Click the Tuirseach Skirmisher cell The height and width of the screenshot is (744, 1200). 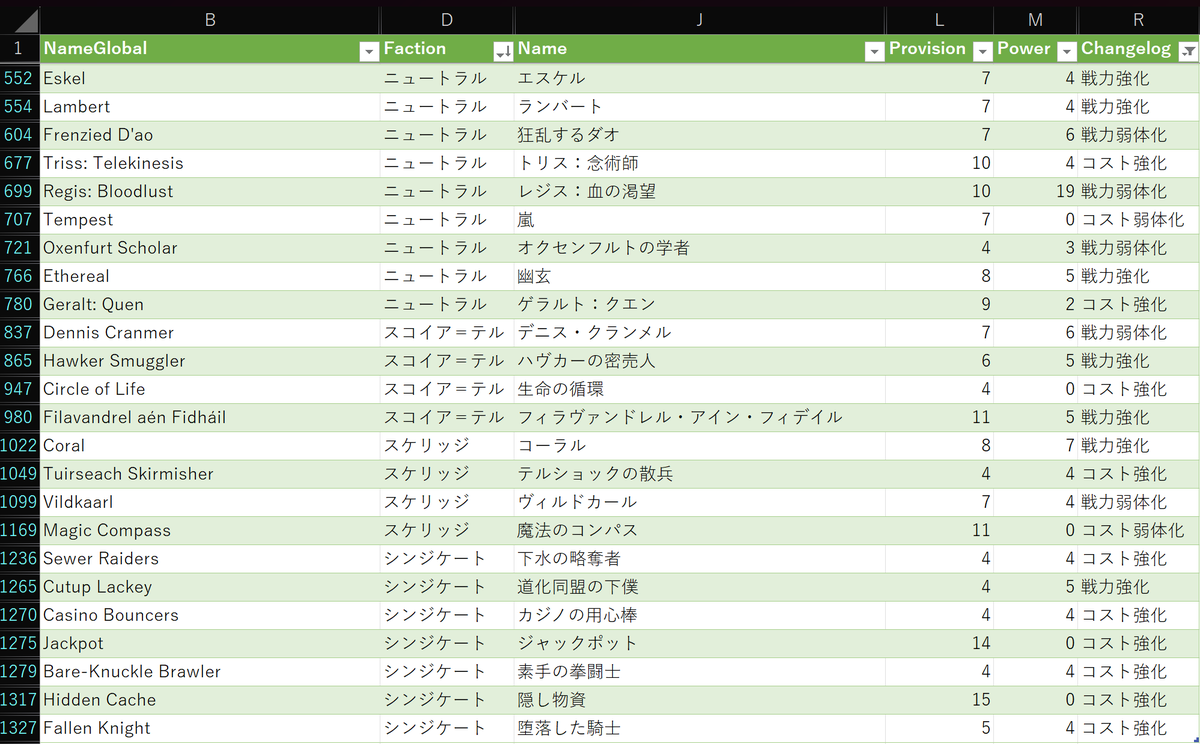click(210, 473)
